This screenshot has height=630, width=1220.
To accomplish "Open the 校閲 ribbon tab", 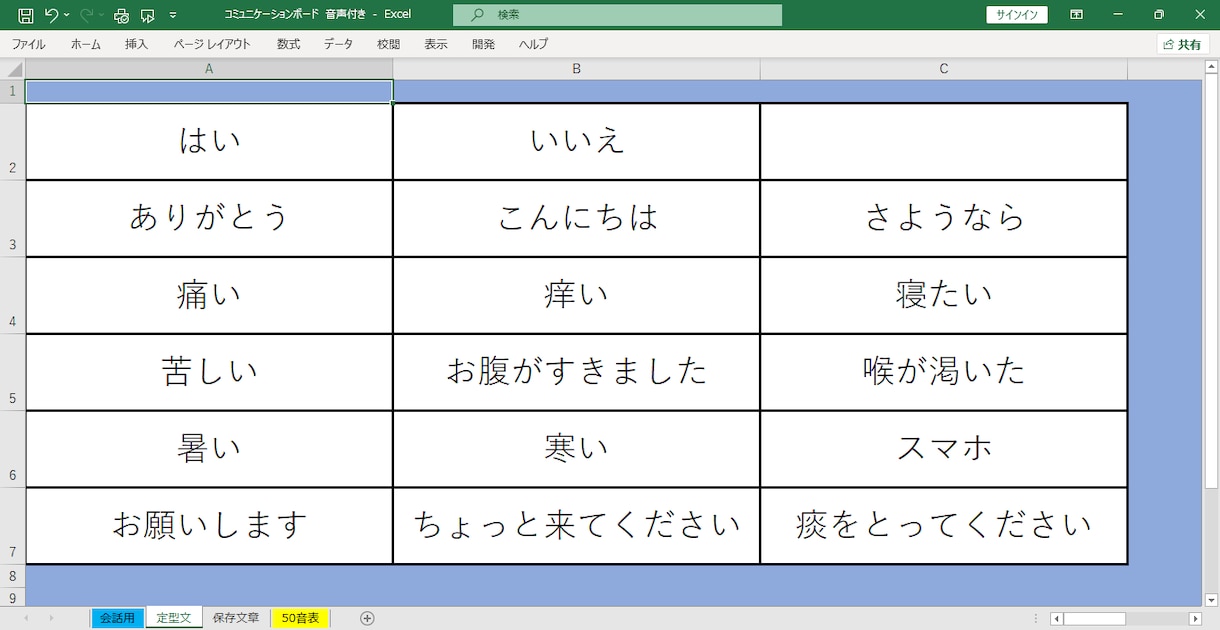I will [x=388, y=44].
